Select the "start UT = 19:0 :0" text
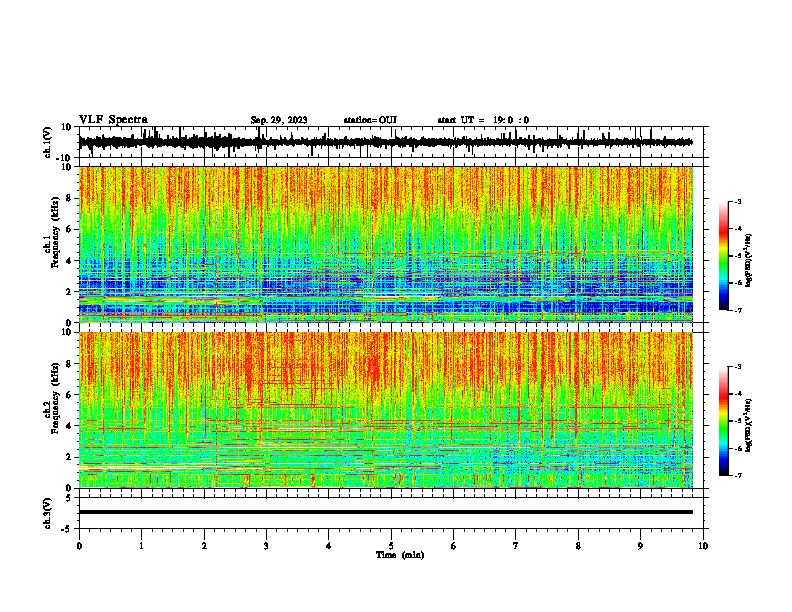Image resolution: width=792 pixels, height=612 pixels. coord(483,120)
